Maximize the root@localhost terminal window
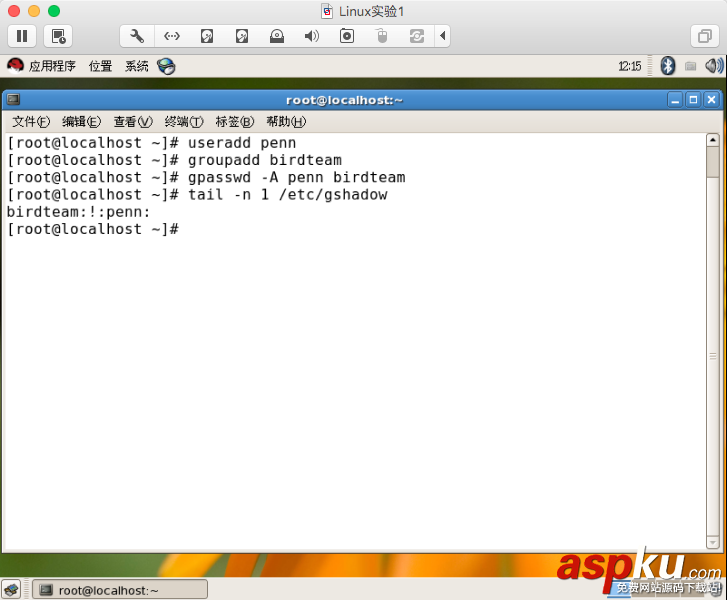 693,100
